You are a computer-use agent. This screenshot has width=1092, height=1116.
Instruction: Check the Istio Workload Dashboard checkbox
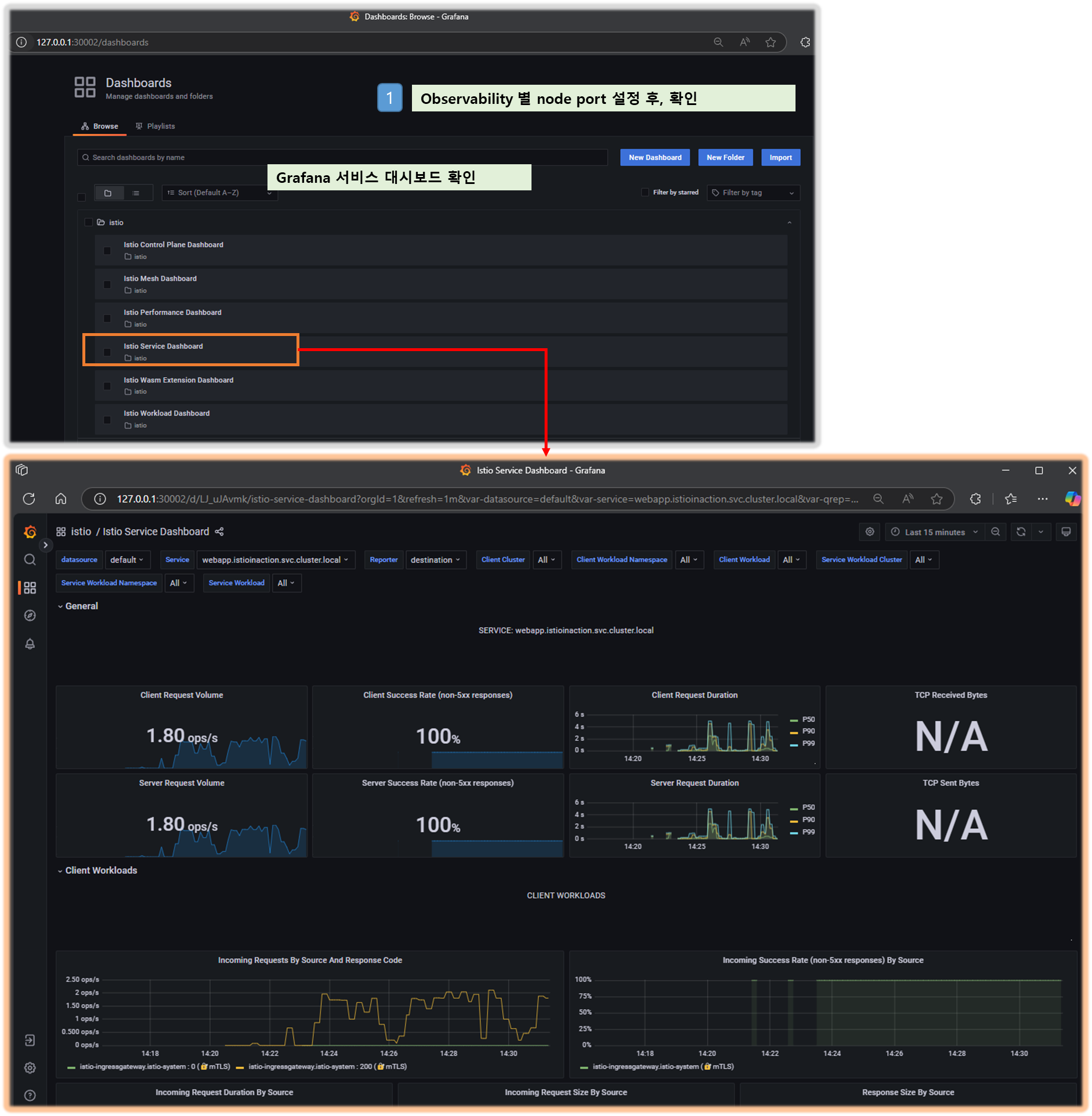[x=107, y=420]
